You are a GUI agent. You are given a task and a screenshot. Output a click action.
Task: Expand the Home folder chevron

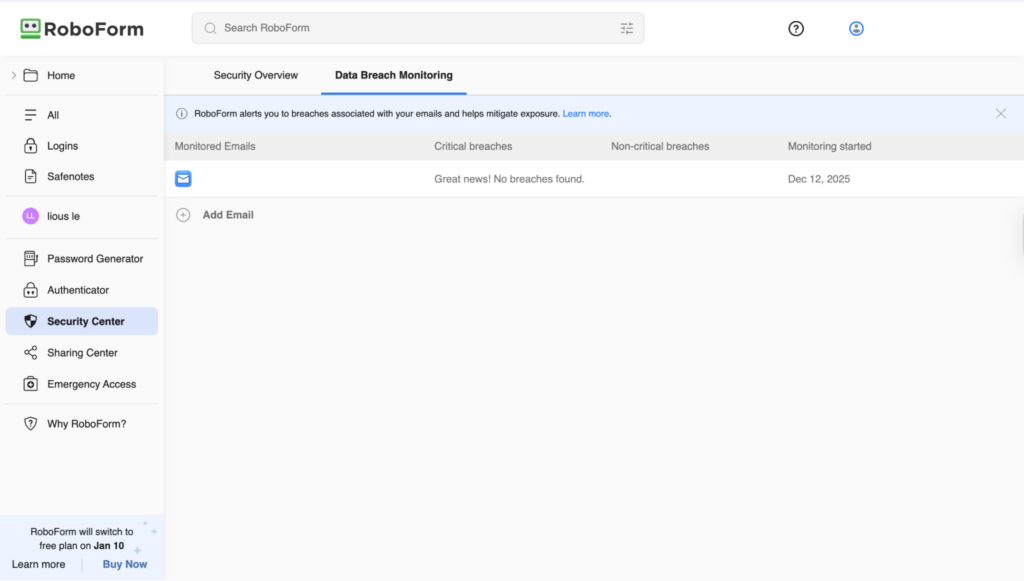pos(13,75)
